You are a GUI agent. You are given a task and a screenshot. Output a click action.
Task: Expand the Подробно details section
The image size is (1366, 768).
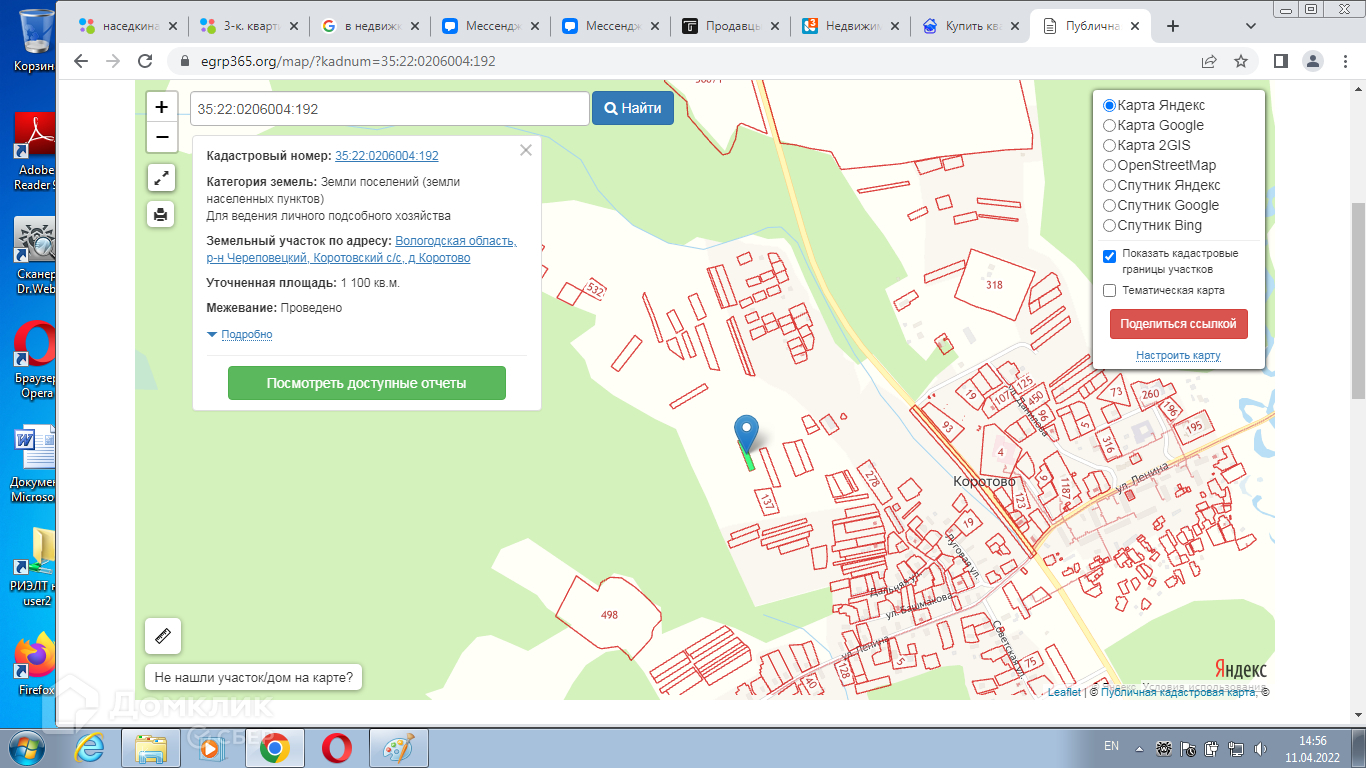click(246, 334)
